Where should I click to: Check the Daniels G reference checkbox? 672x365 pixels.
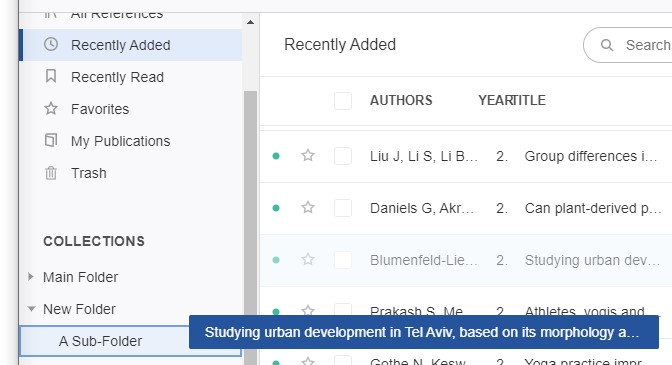click(343, 208)
